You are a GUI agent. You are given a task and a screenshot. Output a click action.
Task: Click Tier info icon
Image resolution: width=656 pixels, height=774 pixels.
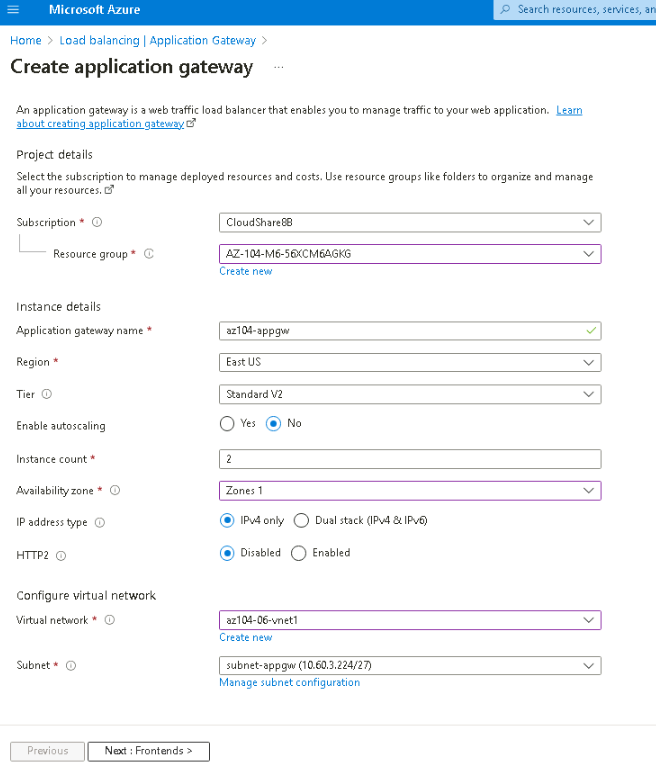46,394
